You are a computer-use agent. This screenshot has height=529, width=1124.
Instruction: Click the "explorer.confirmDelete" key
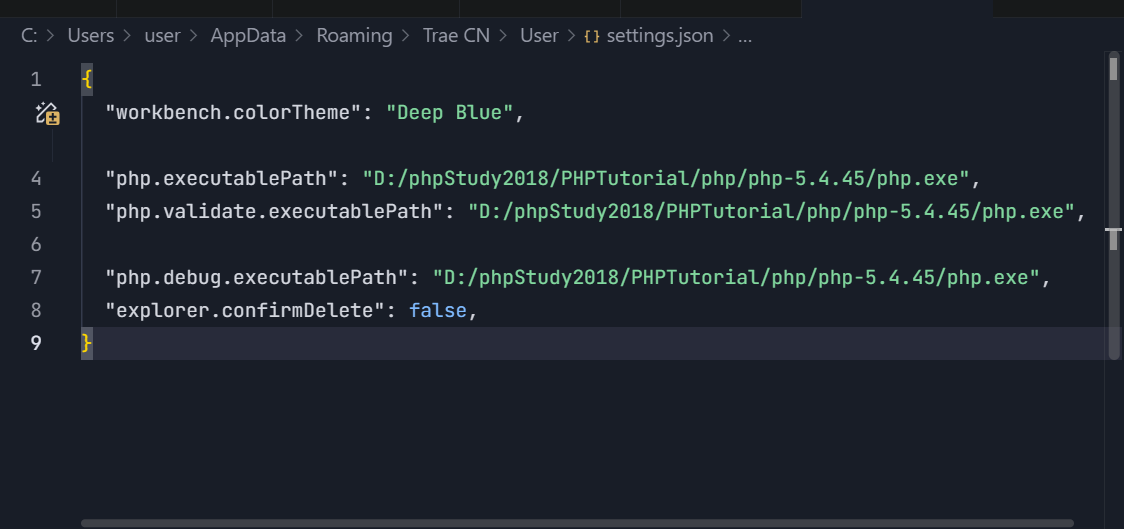click(x=244, y=310)
